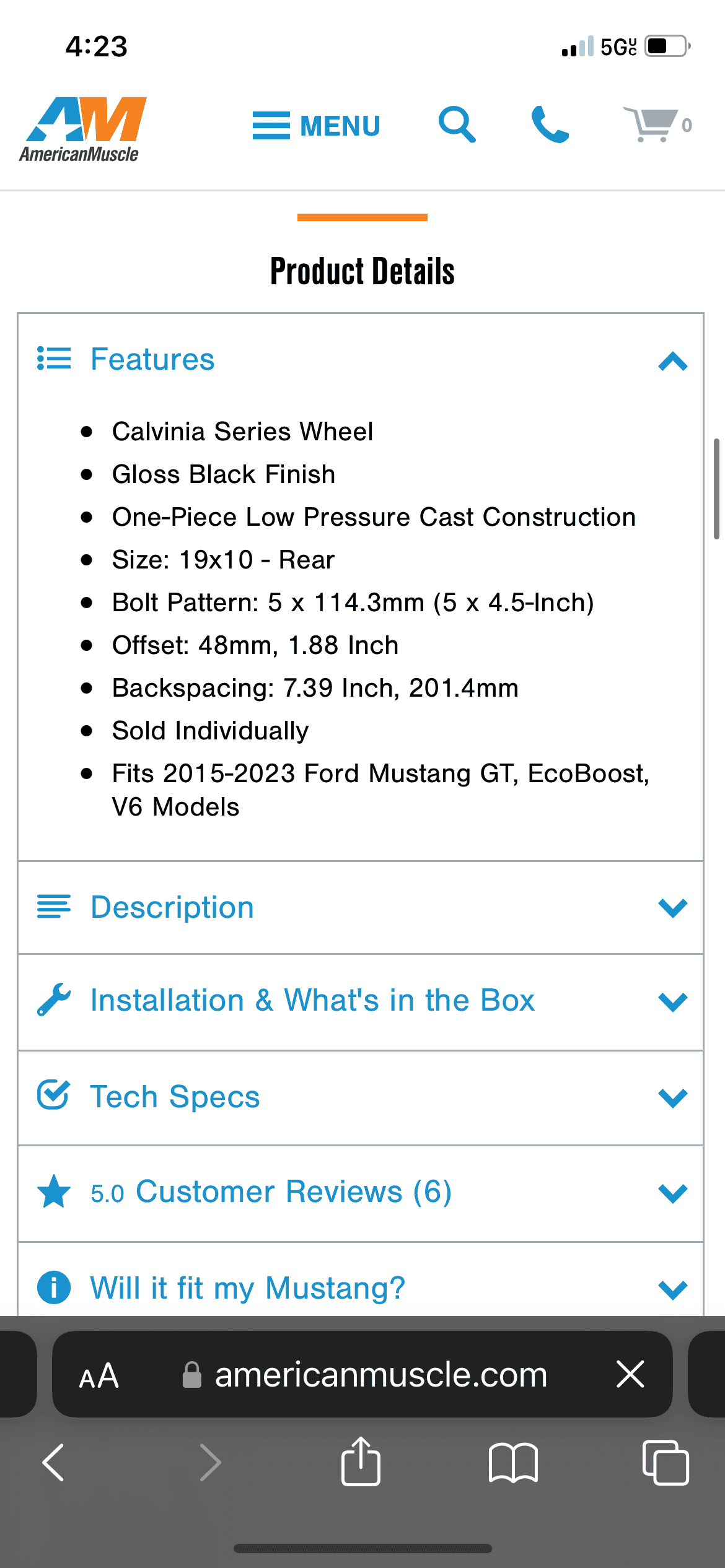The height and width of the screenshot is (1568, 725).
Task: Collapse the Features section chevron
Action: (673, 361)
